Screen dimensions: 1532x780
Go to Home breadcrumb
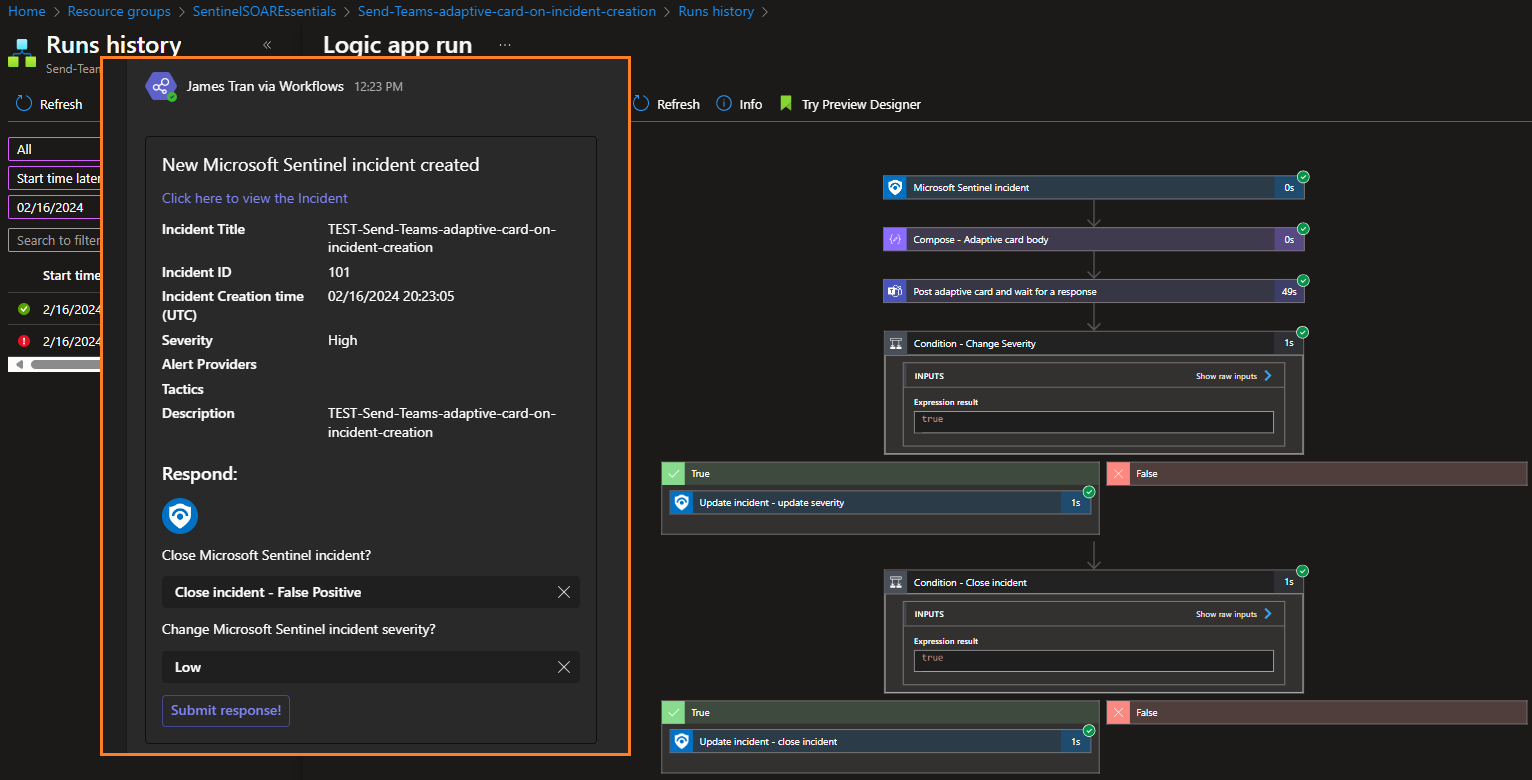click(26, 11)
